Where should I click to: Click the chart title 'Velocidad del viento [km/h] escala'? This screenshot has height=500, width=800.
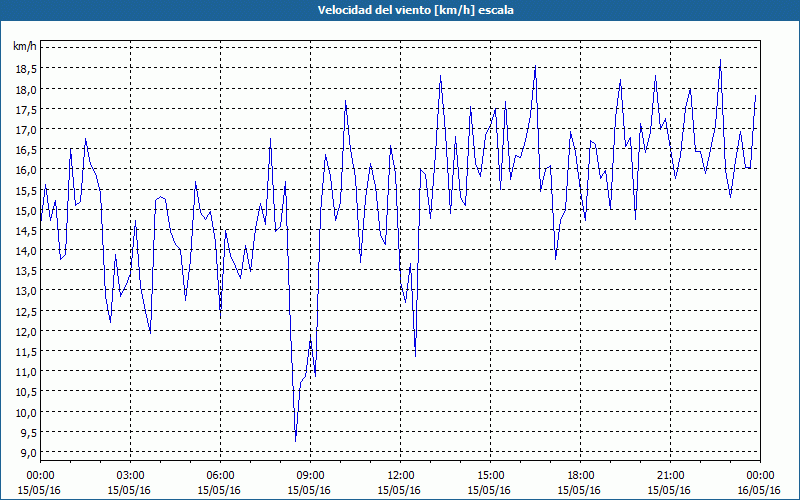click(415, 10)
